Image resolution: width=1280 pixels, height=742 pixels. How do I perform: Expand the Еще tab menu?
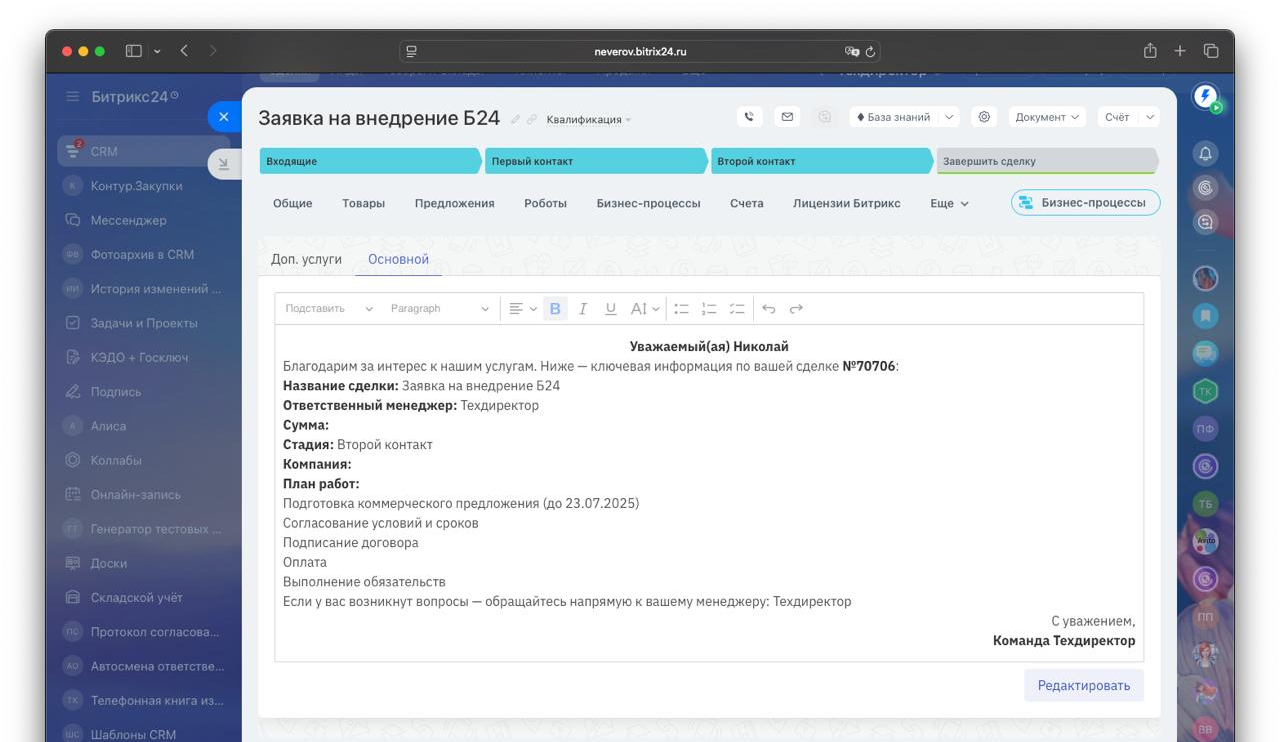[x=949, y=203]
